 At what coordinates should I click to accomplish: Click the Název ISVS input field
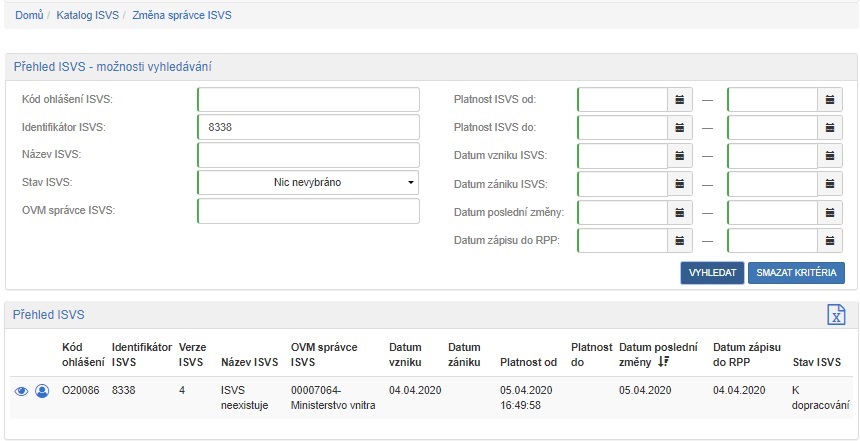308,155
